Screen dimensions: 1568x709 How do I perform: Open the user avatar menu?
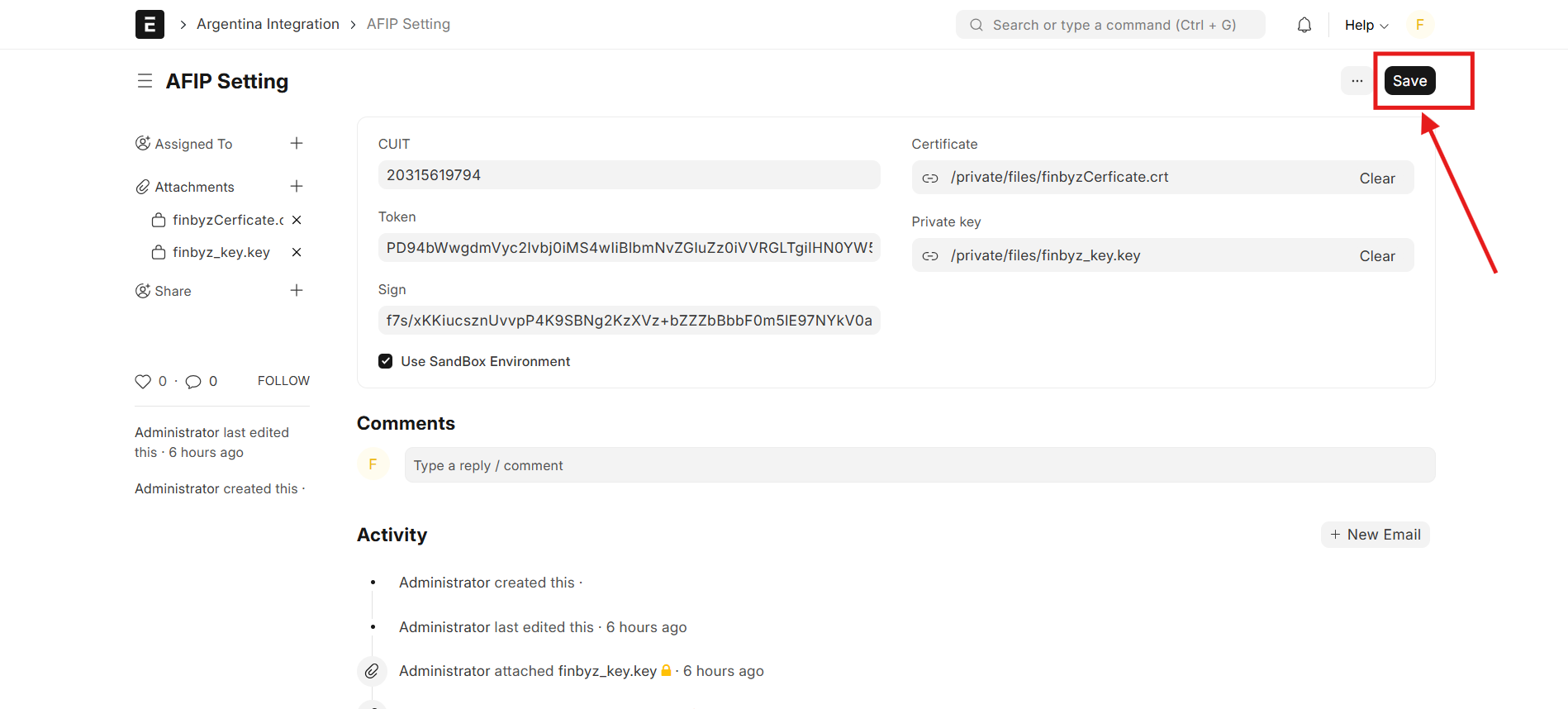point(1419,25)
